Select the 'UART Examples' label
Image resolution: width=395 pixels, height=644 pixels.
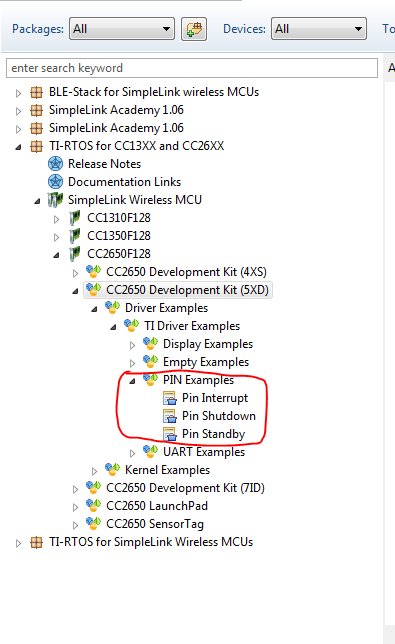click(204, 452)
